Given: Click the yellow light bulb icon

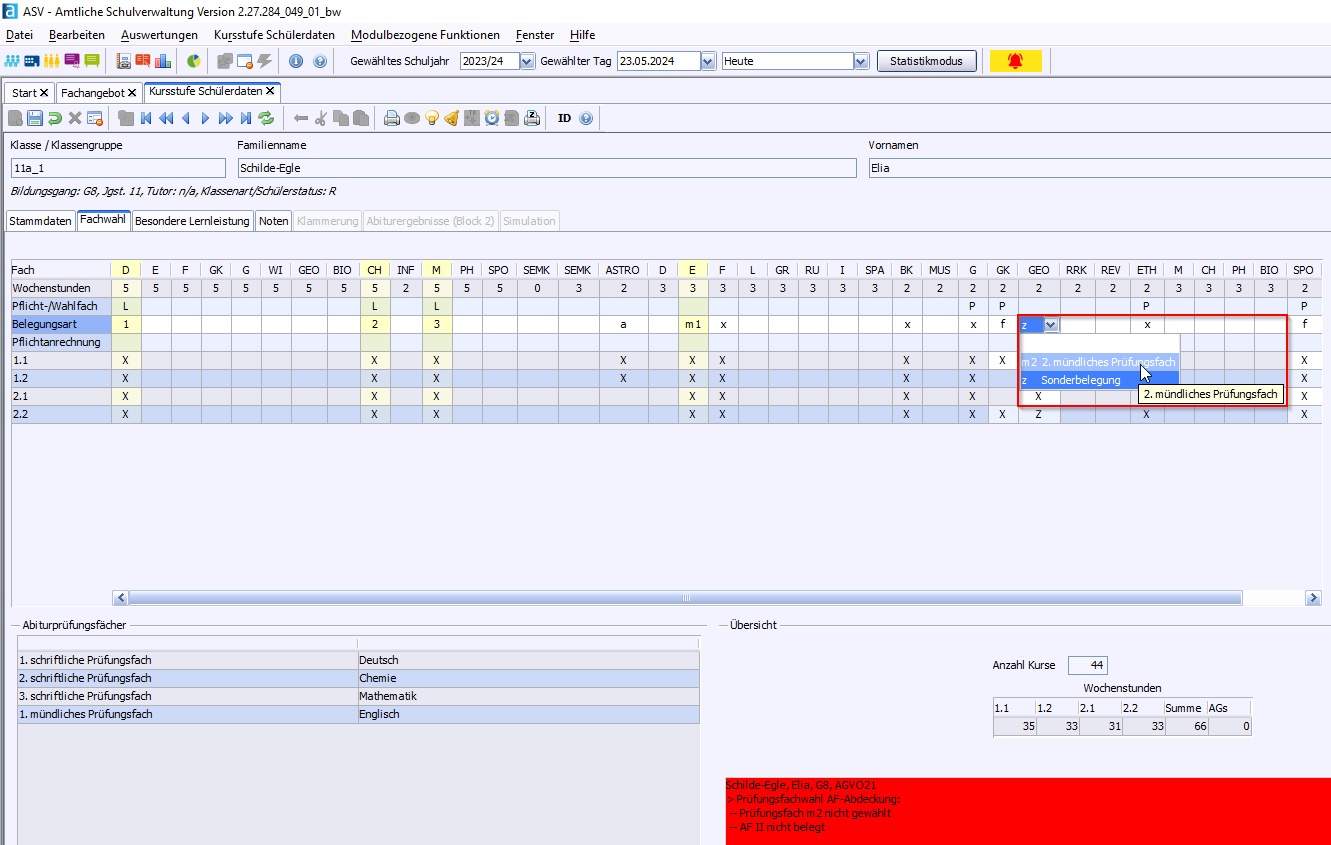Looking at the screenshot, I should (x=432, y=118).
